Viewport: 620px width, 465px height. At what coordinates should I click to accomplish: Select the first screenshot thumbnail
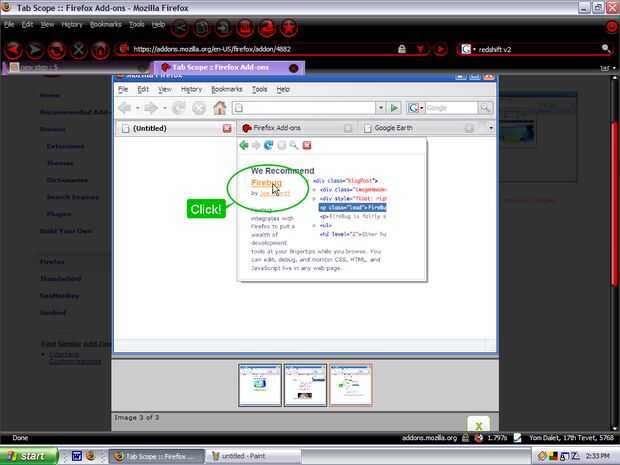pyautogui.click(x=260, y=385)
